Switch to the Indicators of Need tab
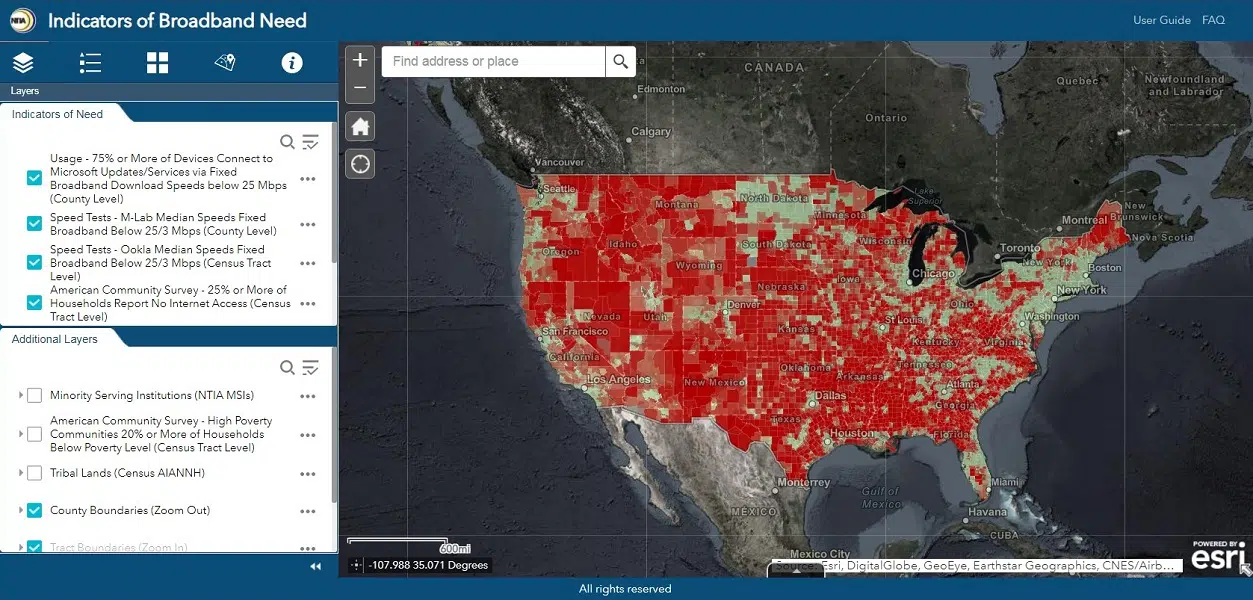The image size is (1253, 600). (x=57, y=113)
